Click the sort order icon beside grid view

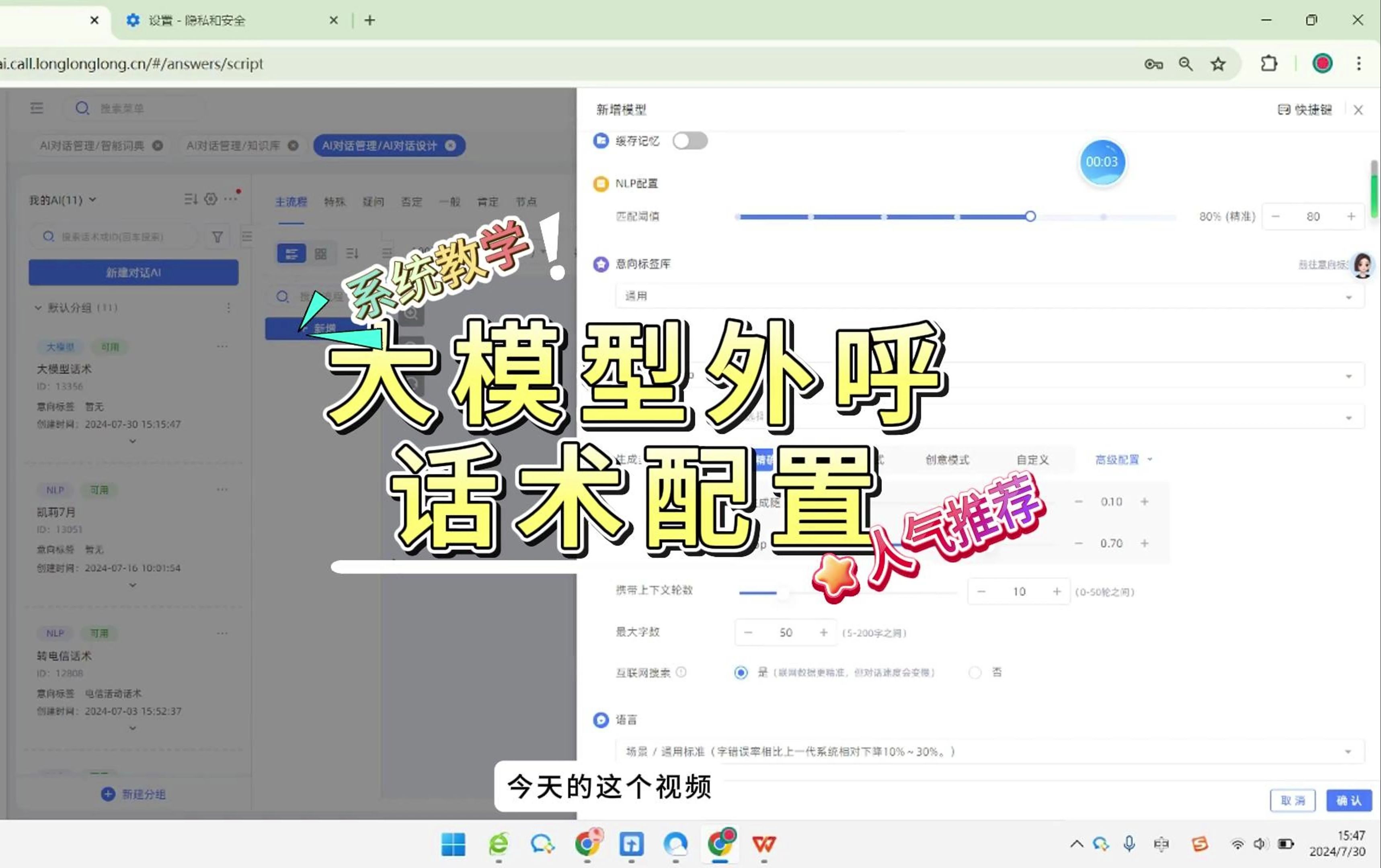[353, 254]
